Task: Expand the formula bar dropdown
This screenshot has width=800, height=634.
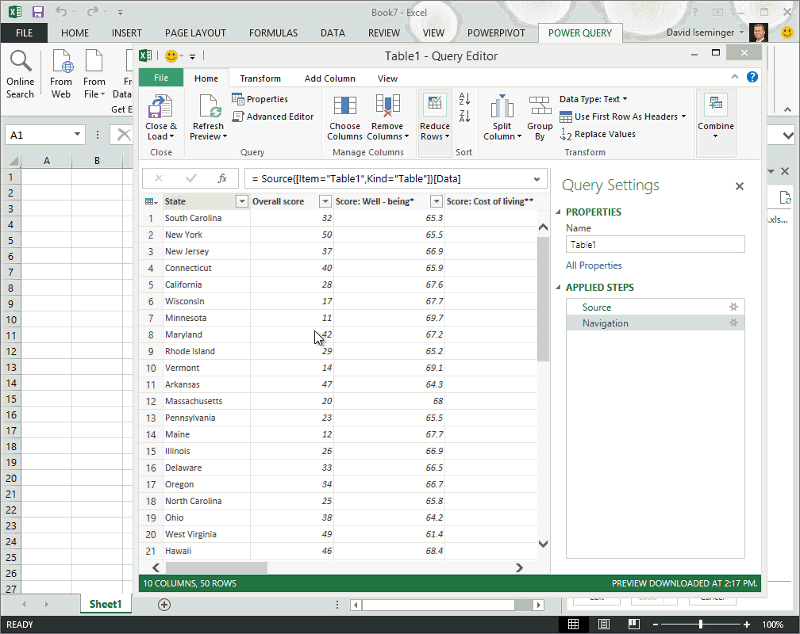Action: click(537, 179)
